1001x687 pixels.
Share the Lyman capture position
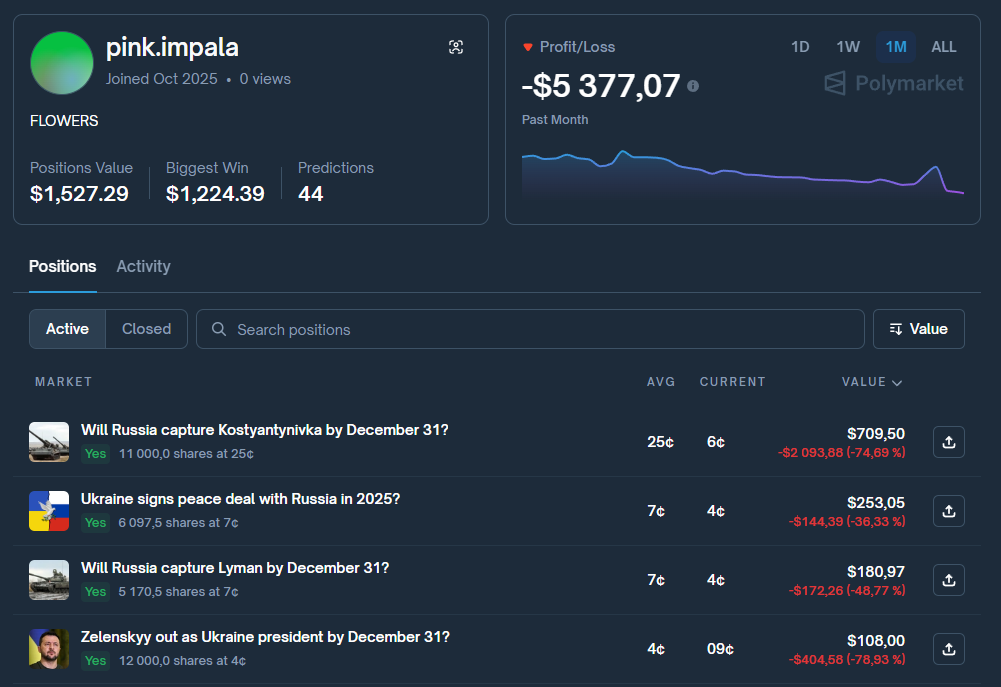coord(949,580)
